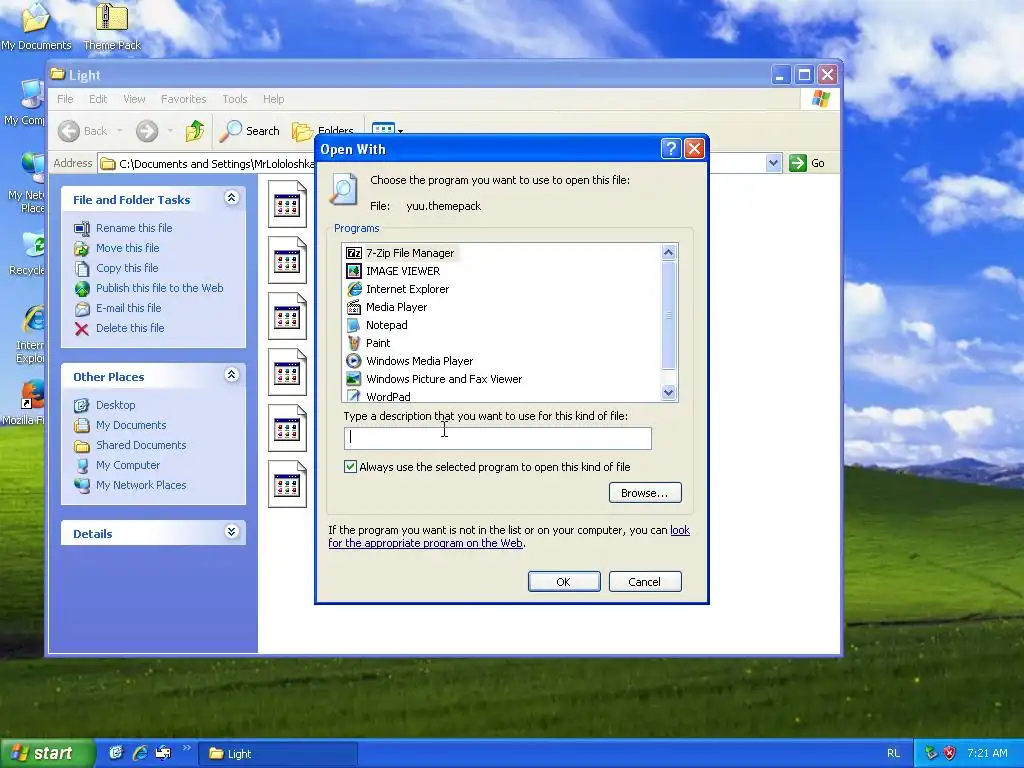
Task: Click the RL language bar indicator
Action: (x=893, y=753)
